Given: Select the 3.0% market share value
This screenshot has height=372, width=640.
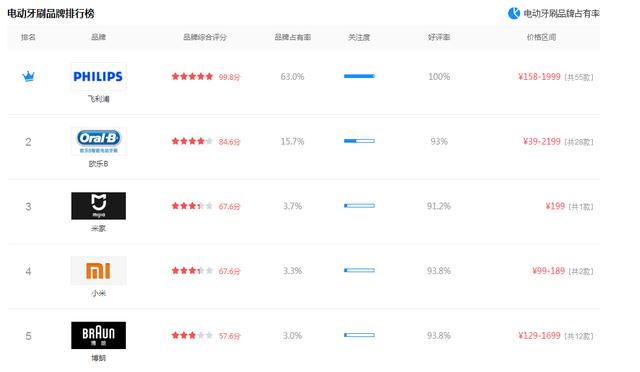Looking at the screenshot, I should pos(293,335).
